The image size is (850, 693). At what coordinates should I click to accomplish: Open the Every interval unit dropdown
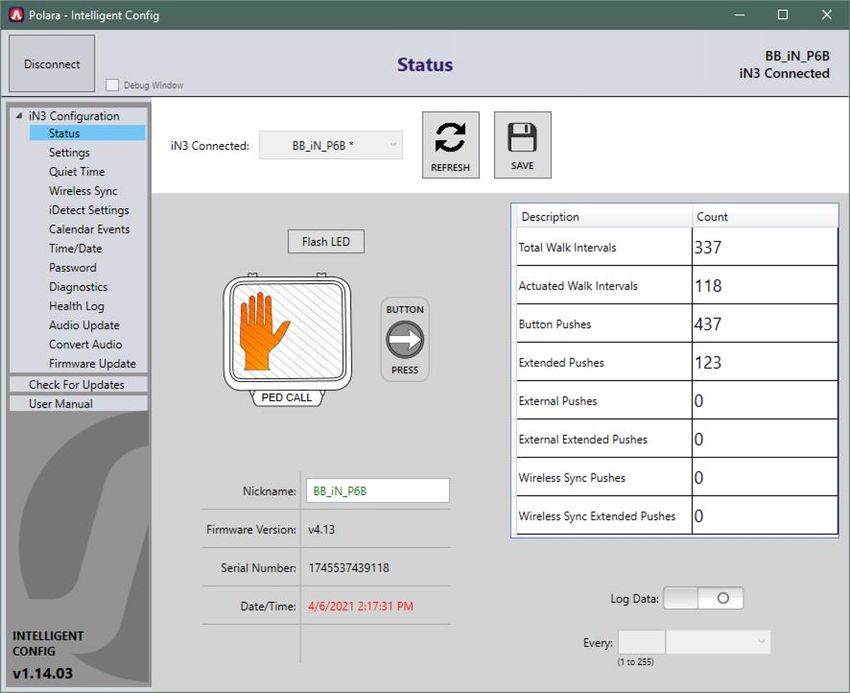click(x=718, y=642)
